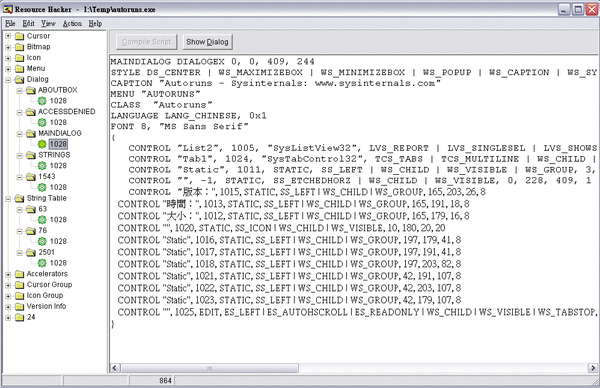The image size is (600, 388).
Task: Click the Version Info folder icon
Action: 20,306
